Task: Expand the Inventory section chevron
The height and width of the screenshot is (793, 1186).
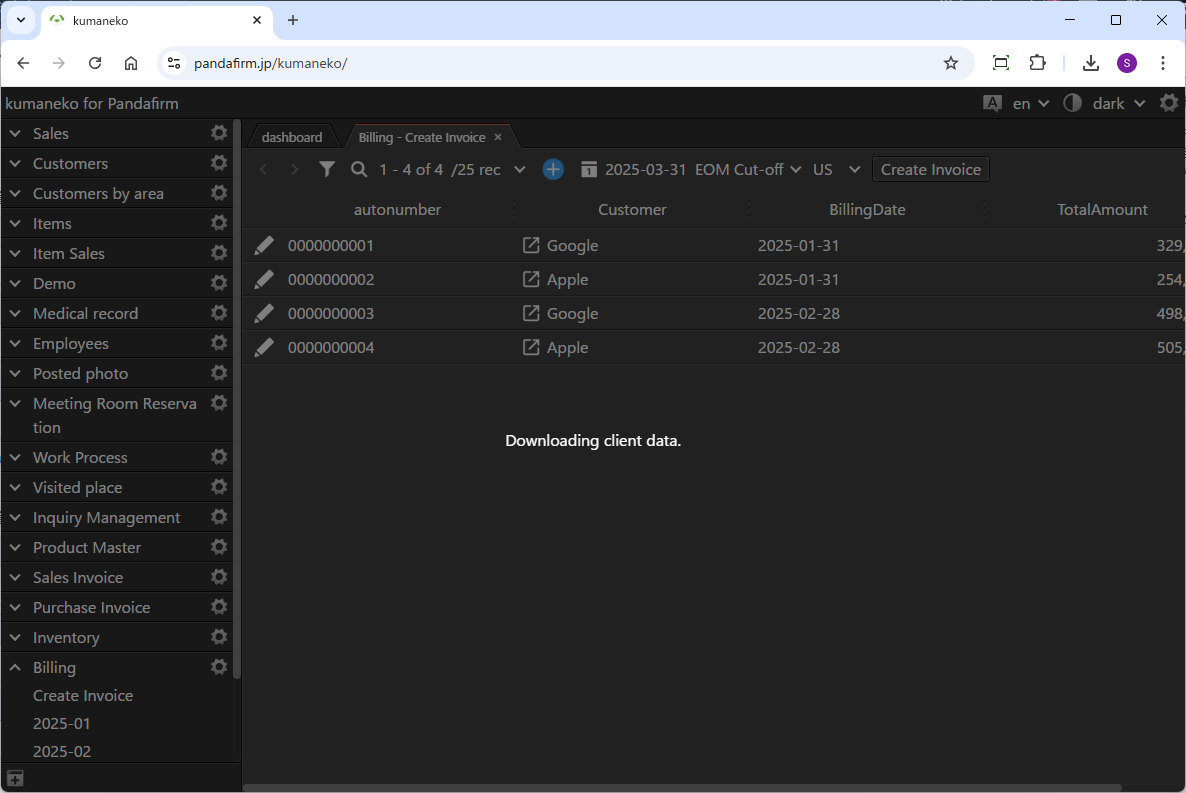Action: [x=15, y=637]
